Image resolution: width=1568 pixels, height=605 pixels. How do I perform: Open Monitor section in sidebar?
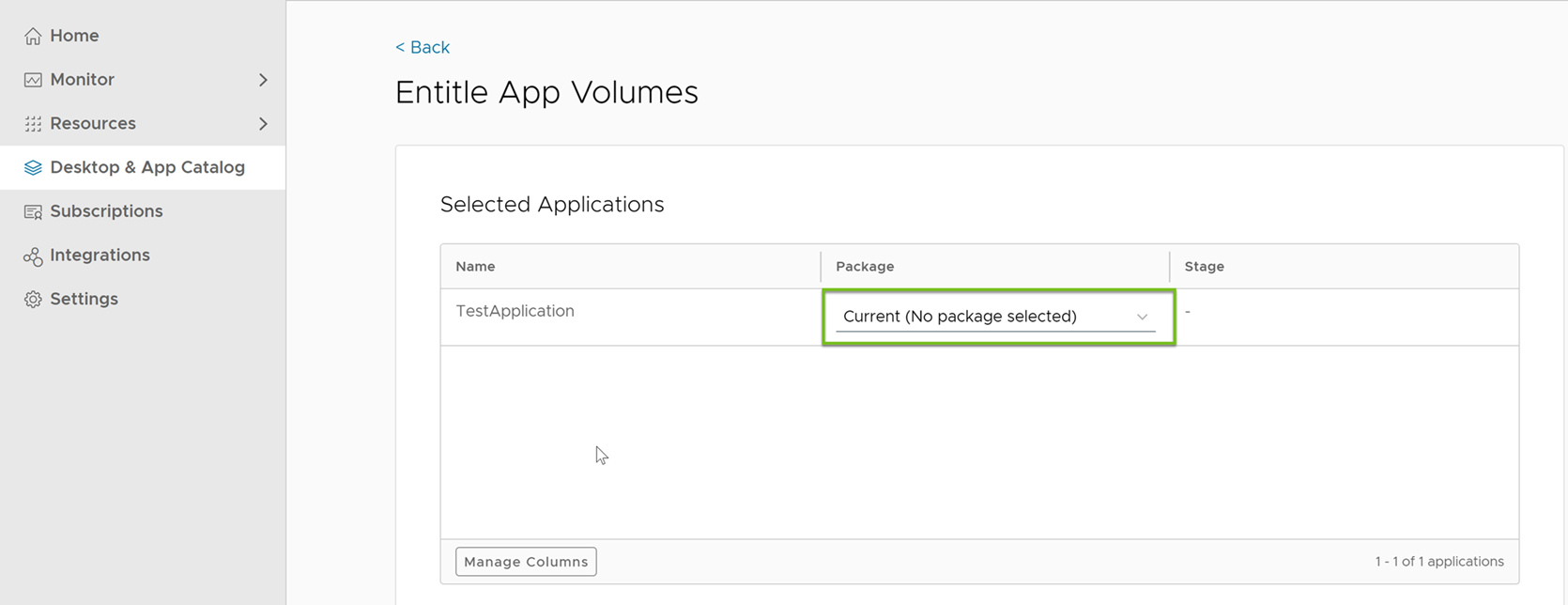tap(143, 80)
